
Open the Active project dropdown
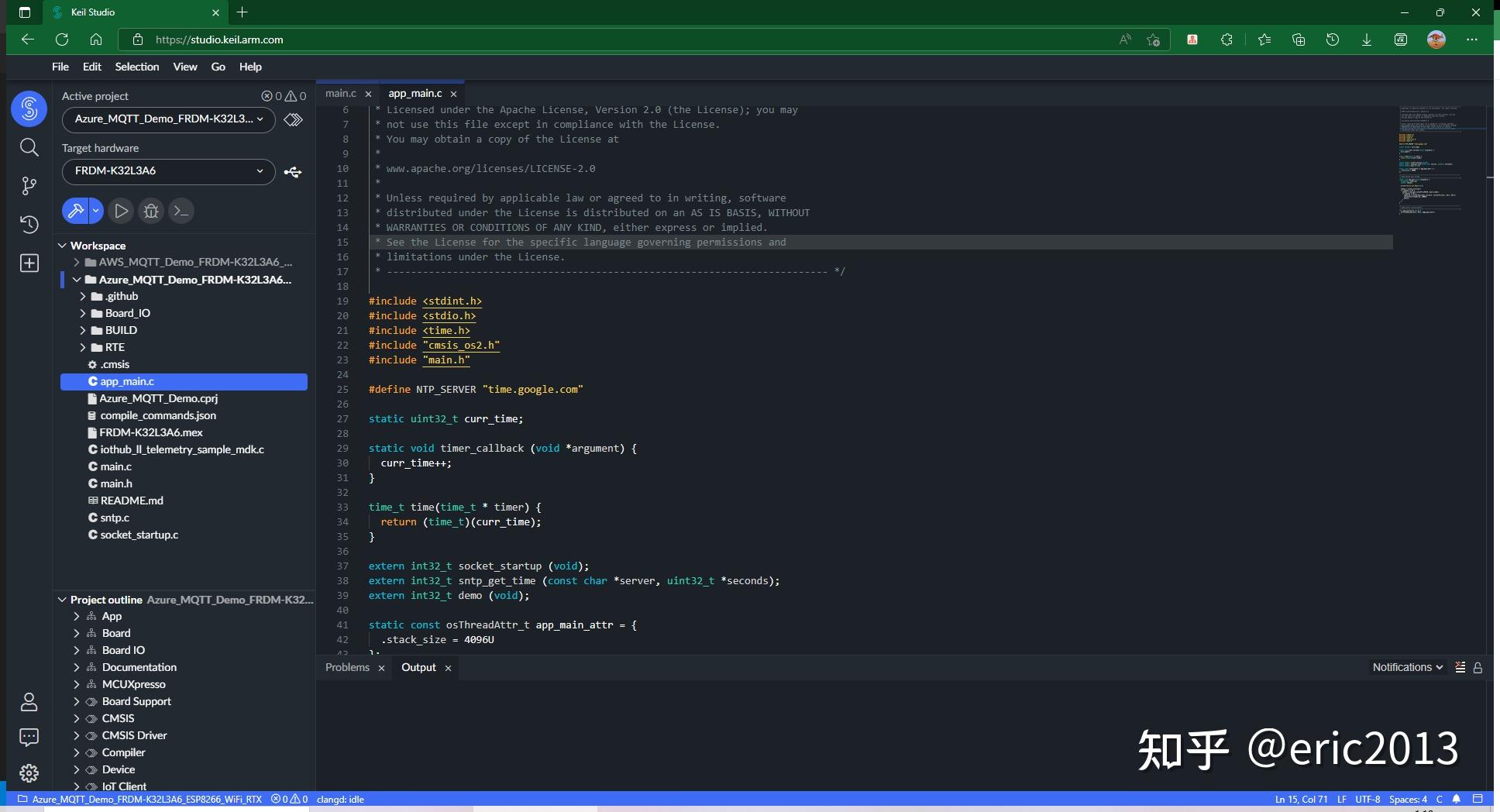[168, 119]
